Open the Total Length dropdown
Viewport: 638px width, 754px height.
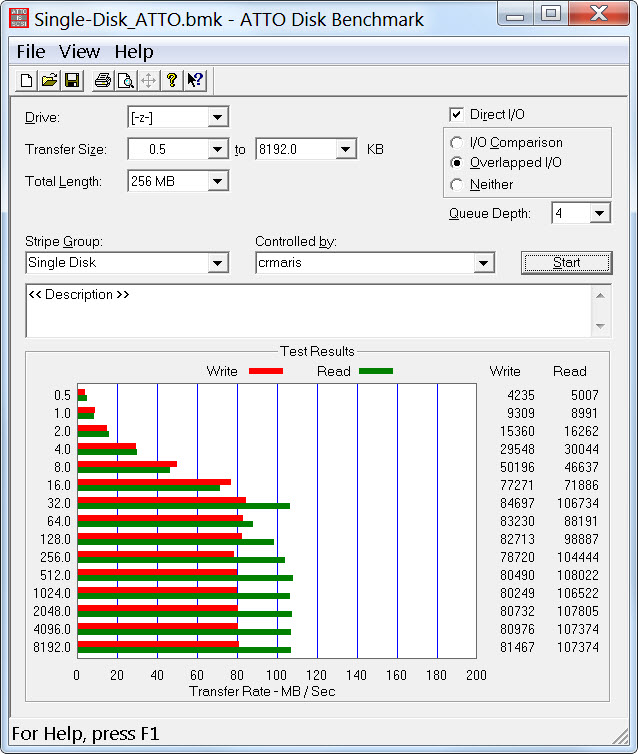(218, 181)
